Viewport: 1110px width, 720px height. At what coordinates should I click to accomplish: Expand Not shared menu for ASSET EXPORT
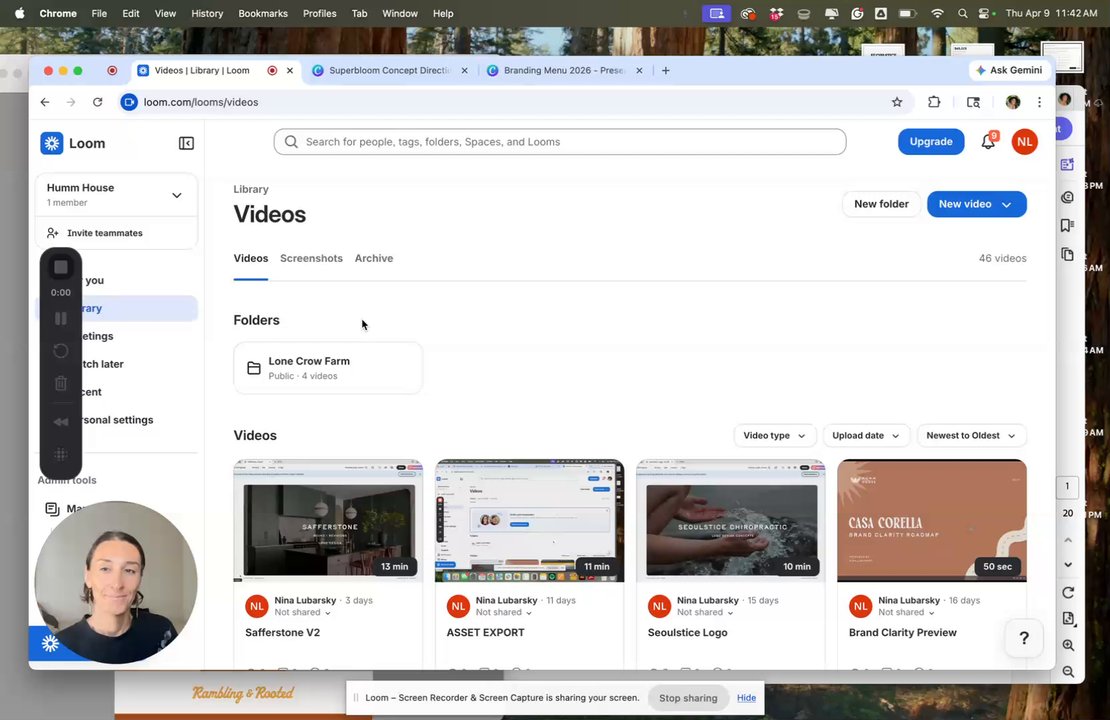click(503, 612)
